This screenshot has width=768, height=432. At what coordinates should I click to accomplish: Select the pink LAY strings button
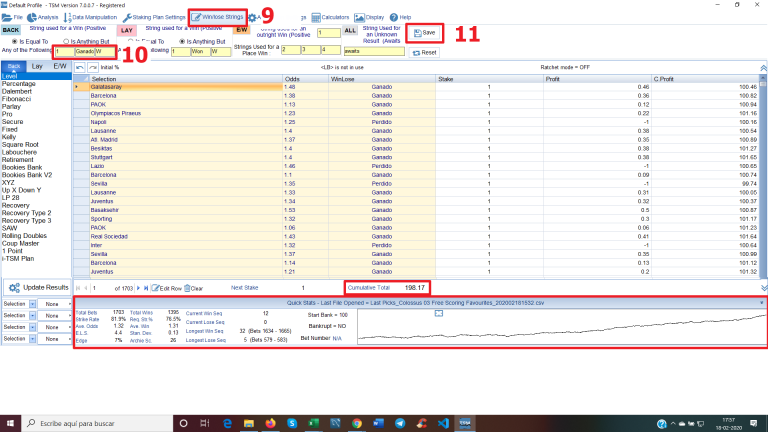[126, 30]
